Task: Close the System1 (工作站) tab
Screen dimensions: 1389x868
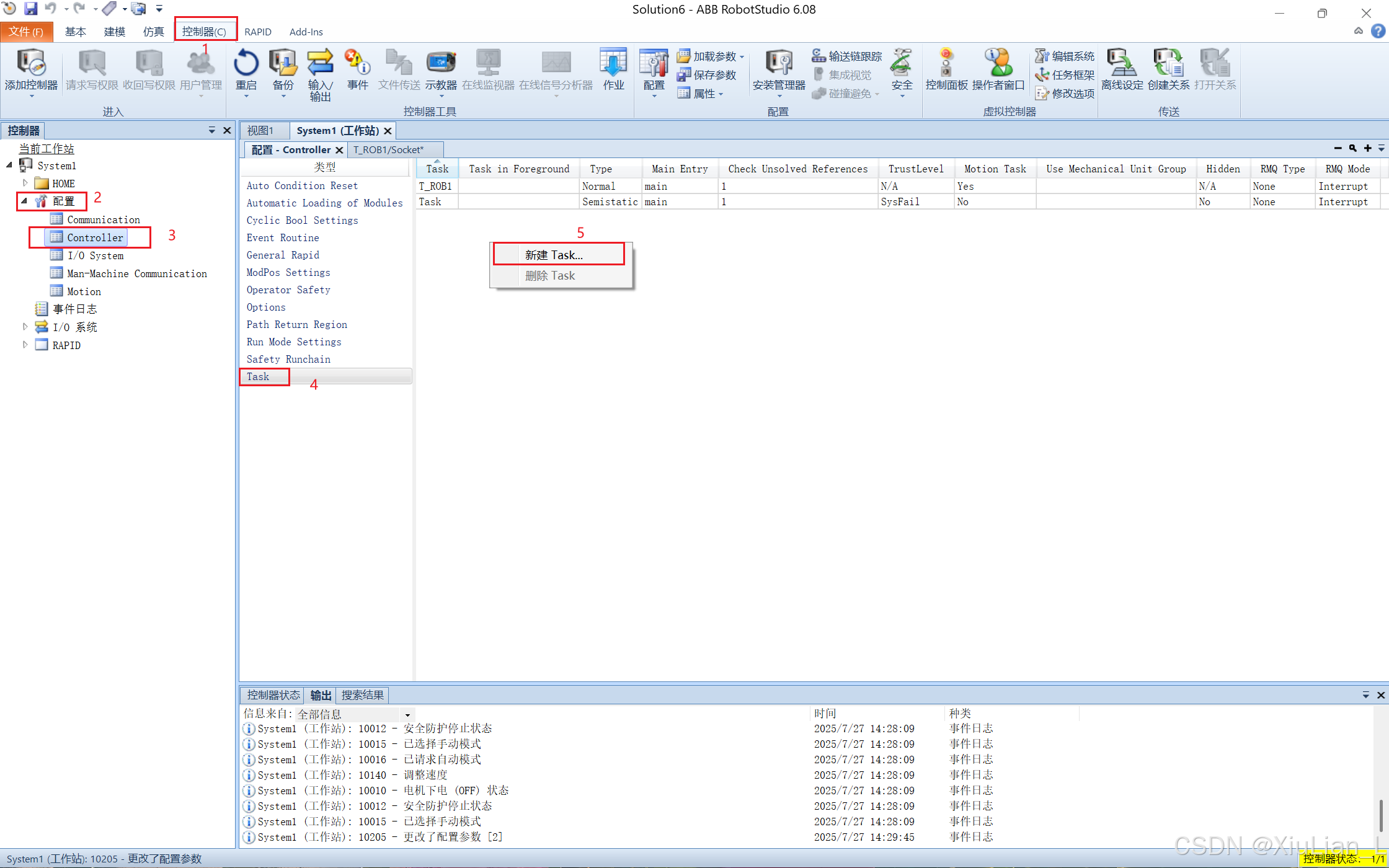Action: [x=388, y=131]
